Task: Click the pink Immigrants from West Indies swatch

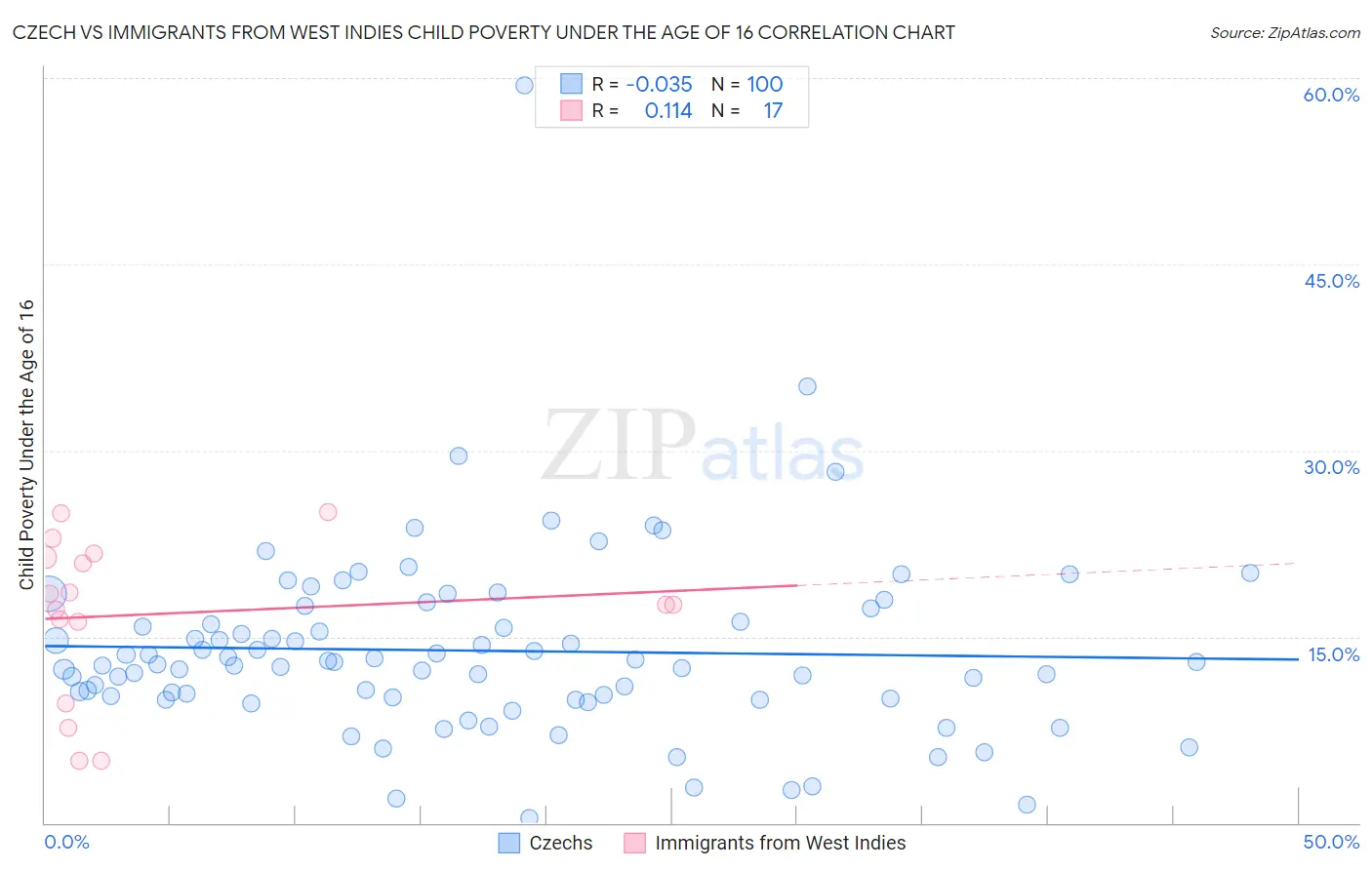Action: click(x=634, y=843)
